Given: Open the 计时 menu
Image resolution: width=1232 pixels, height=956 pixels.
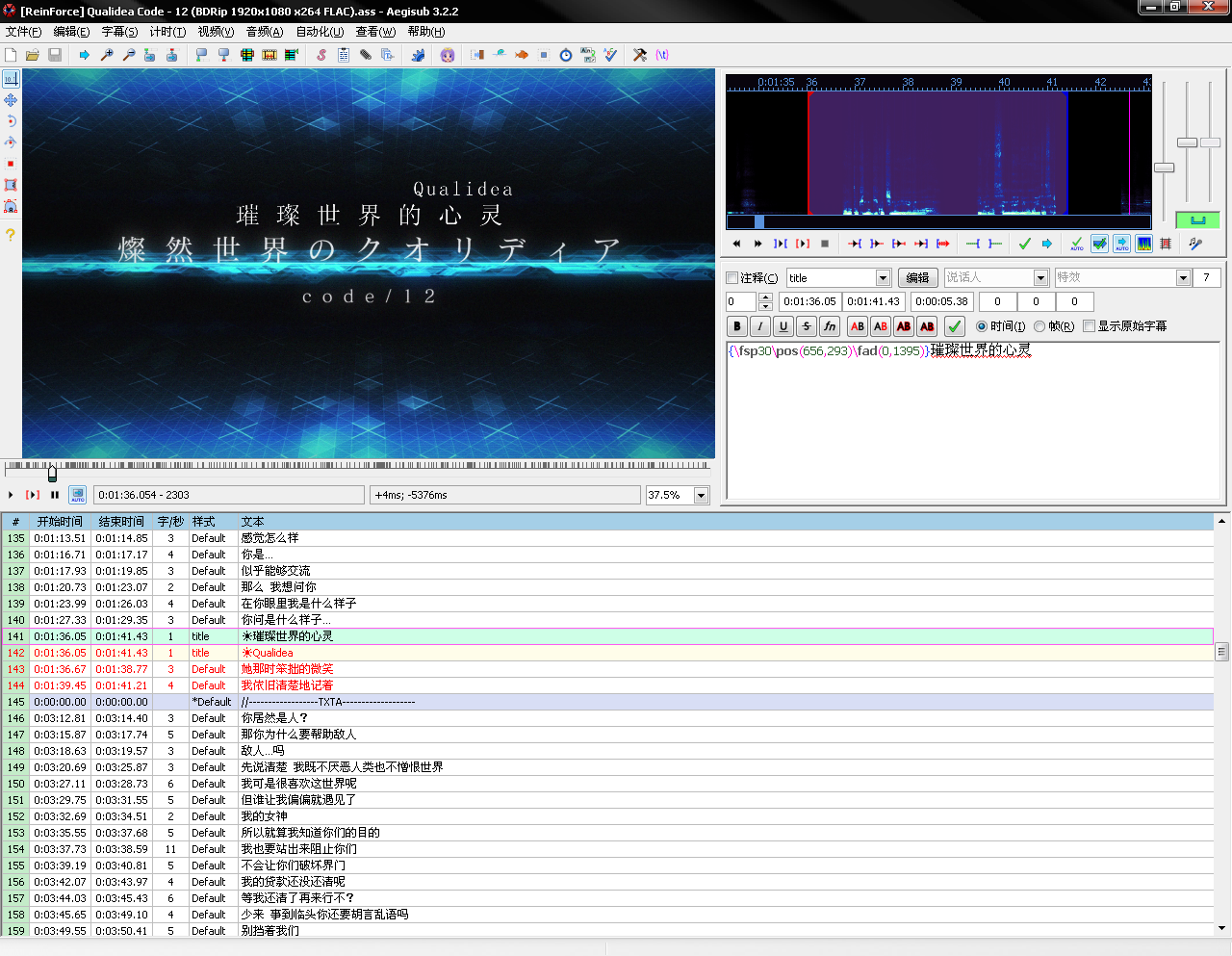Looking at the screenshot, I should pos(167,32).
